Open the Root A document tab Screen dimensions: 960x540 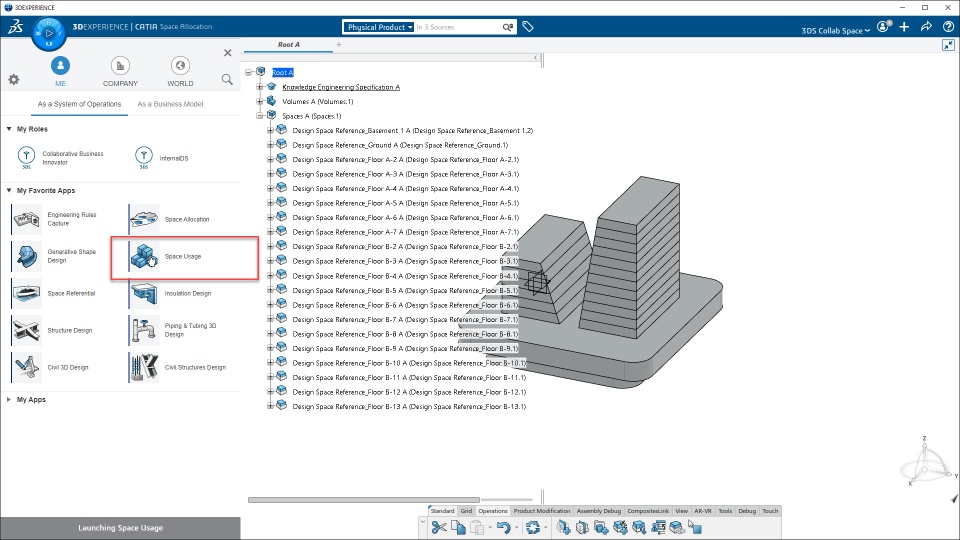(289, 45)
